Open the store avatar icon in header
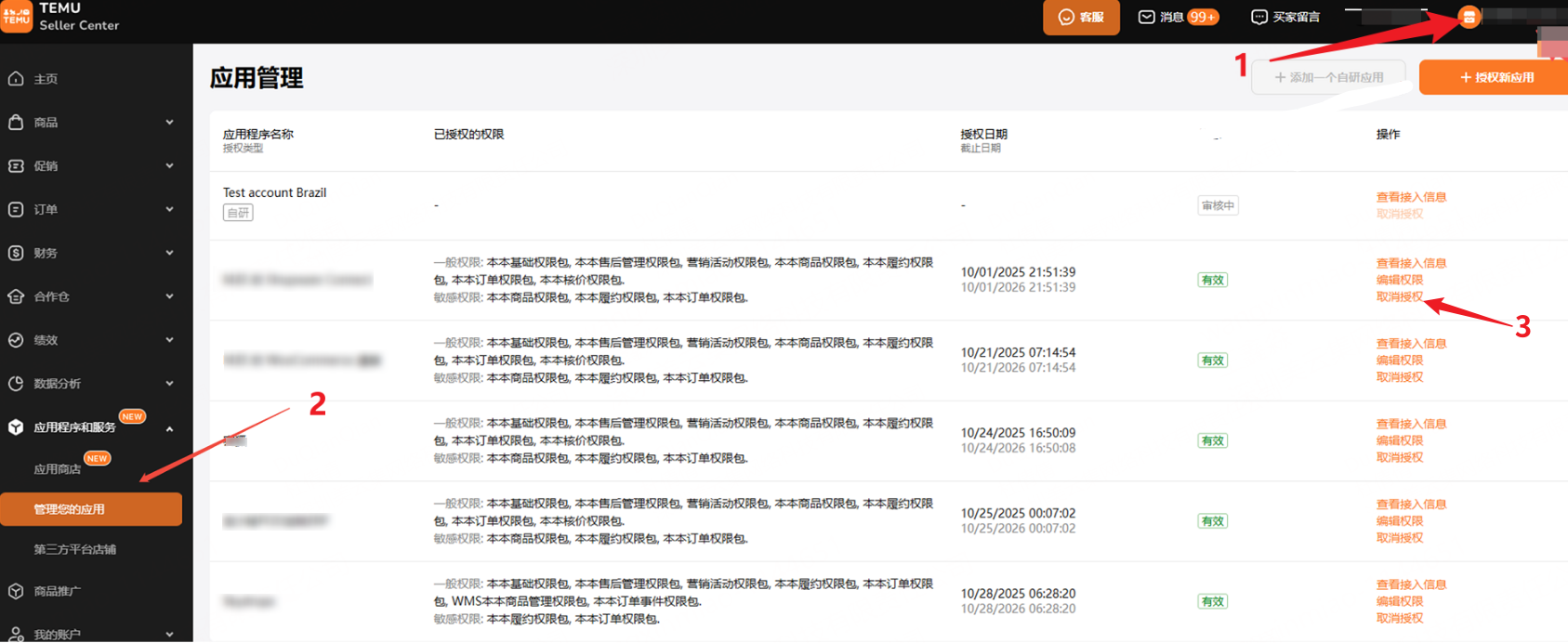This screenshot has width=1568, height=643. pyautogui.click(x=1469, y=17)
